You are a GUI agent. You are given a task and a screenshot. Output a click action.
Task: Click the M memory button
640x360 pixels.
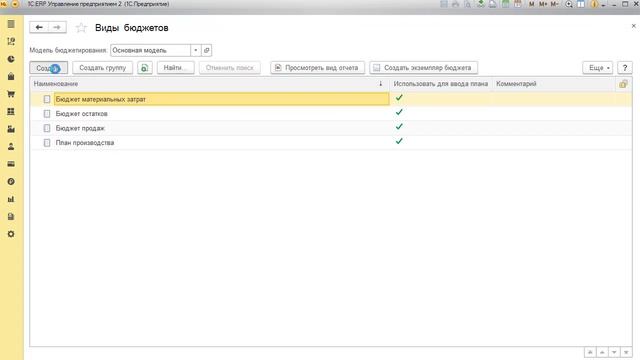pos(531,4)
